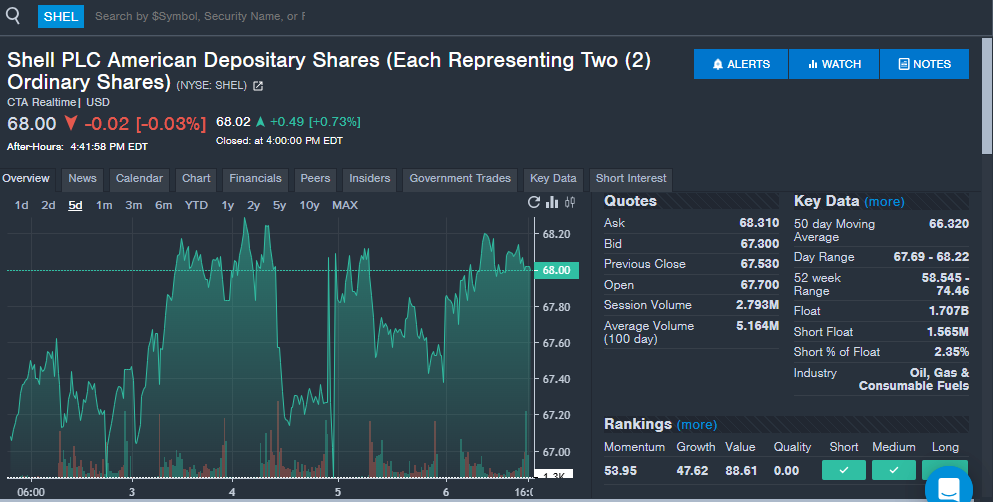Add SHEL to the watchlist via WATCH

click(834, 64)
